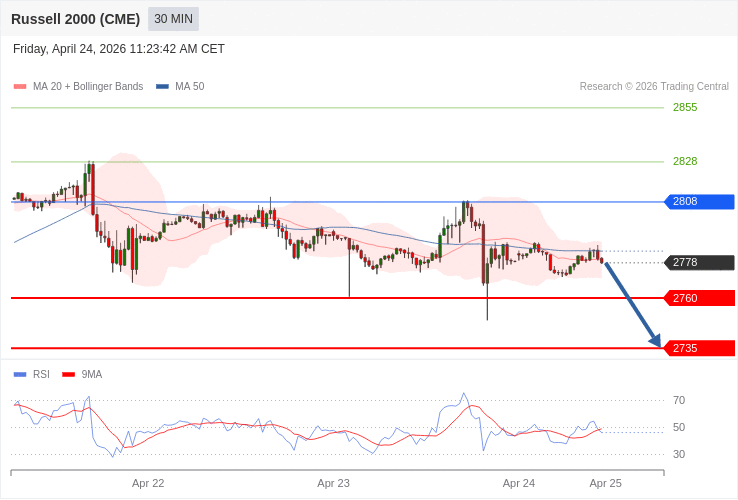Click the chart timestamp text

(x=119, y=49)
